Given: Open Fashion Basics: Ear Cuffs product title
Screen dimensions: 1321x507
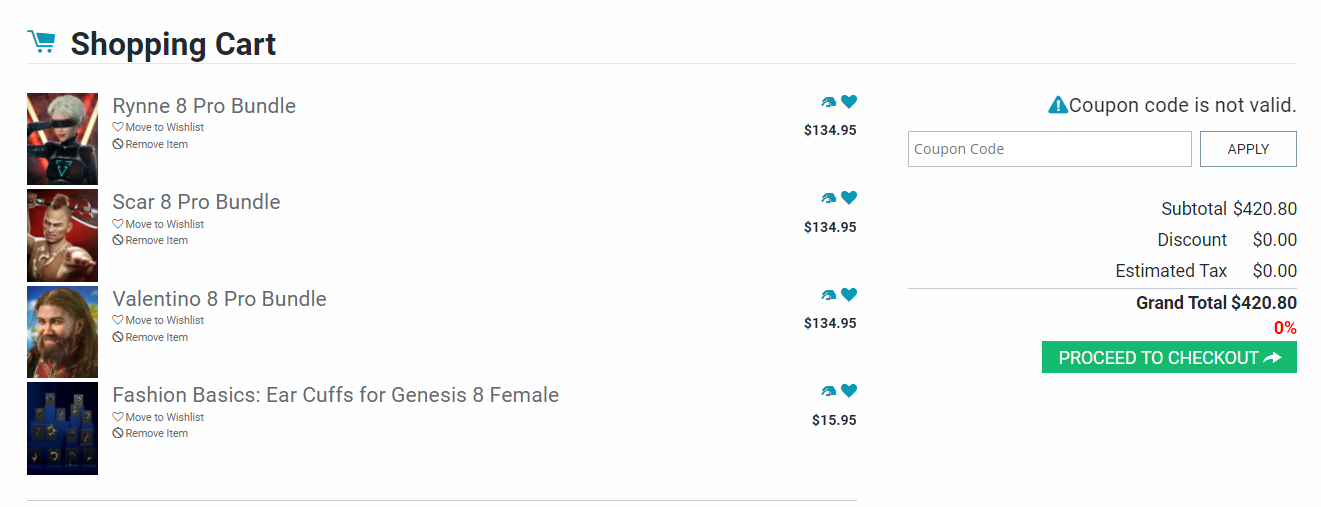Looking at the screenshot, I should coord(335,395).
